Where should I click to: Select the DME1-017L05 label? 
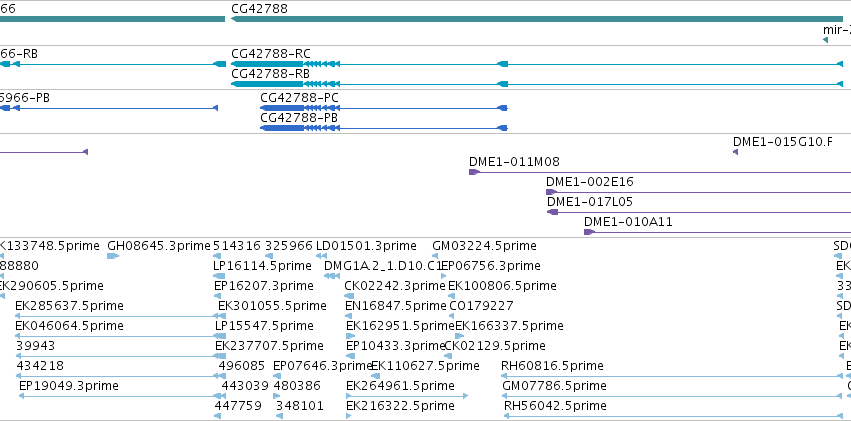coord(589,202)
